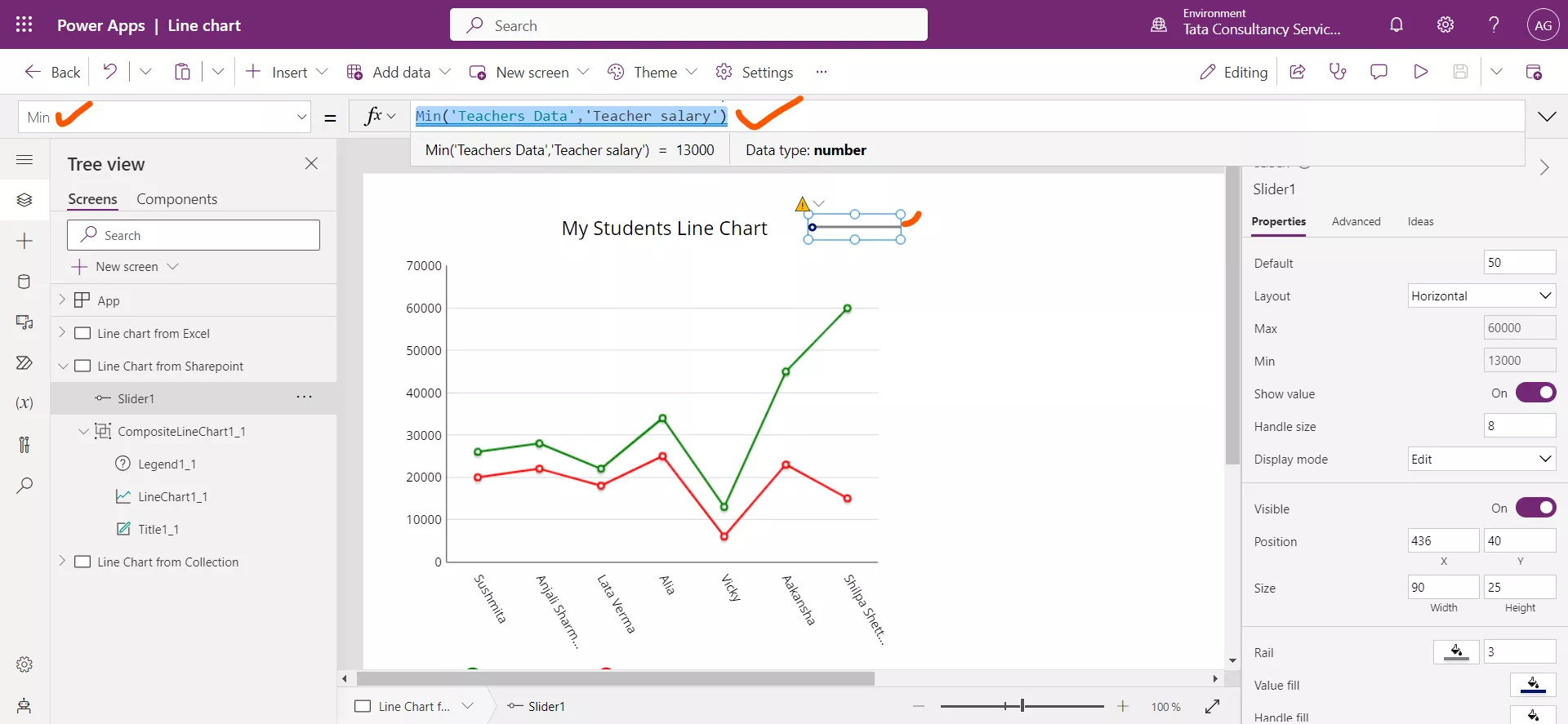1568x724 pixels.
Task: Switch to the Advanced tab
Action: click(x=1356, y=221)
